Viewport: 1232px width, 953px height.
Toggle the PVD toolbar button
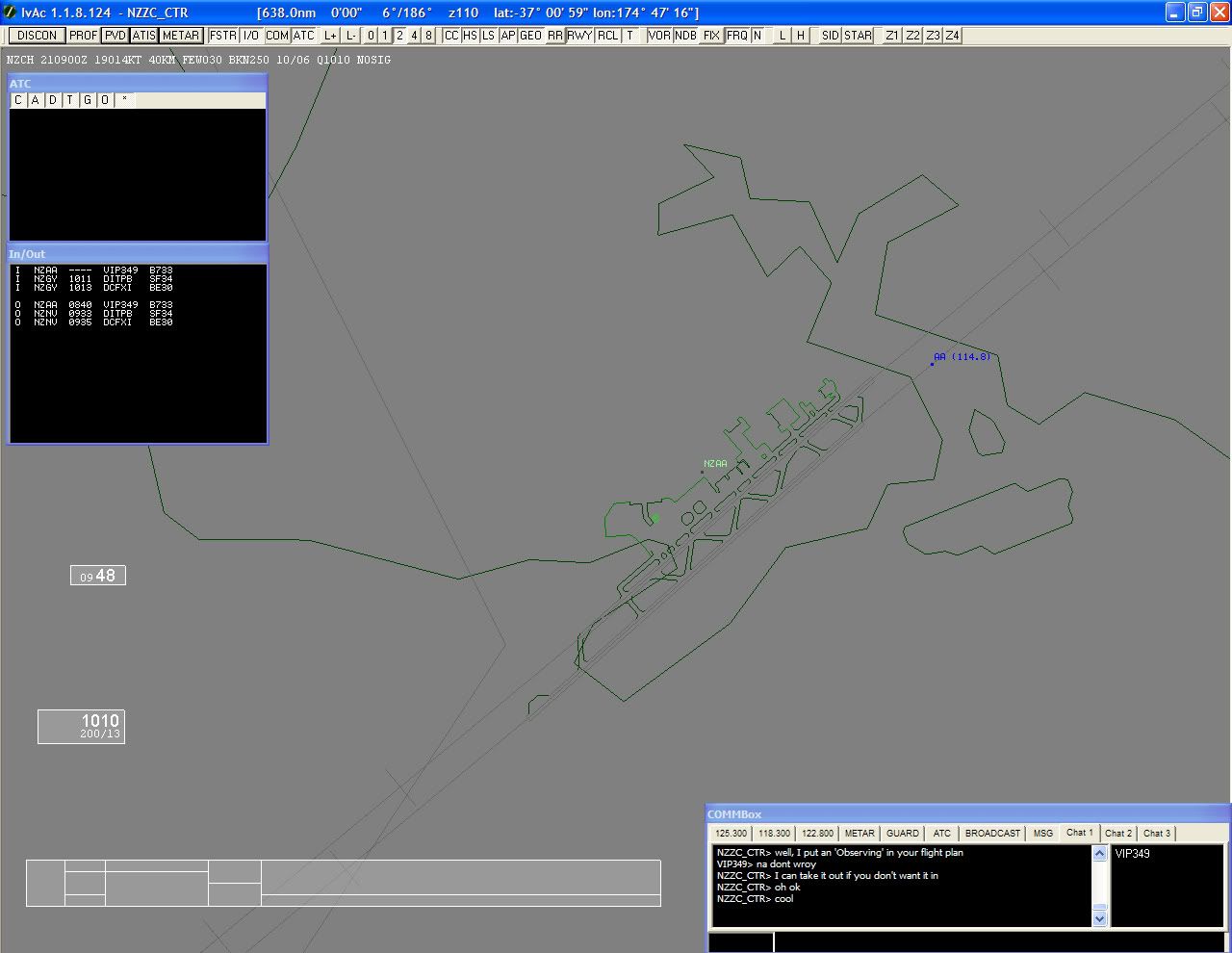tap(115, 36)
